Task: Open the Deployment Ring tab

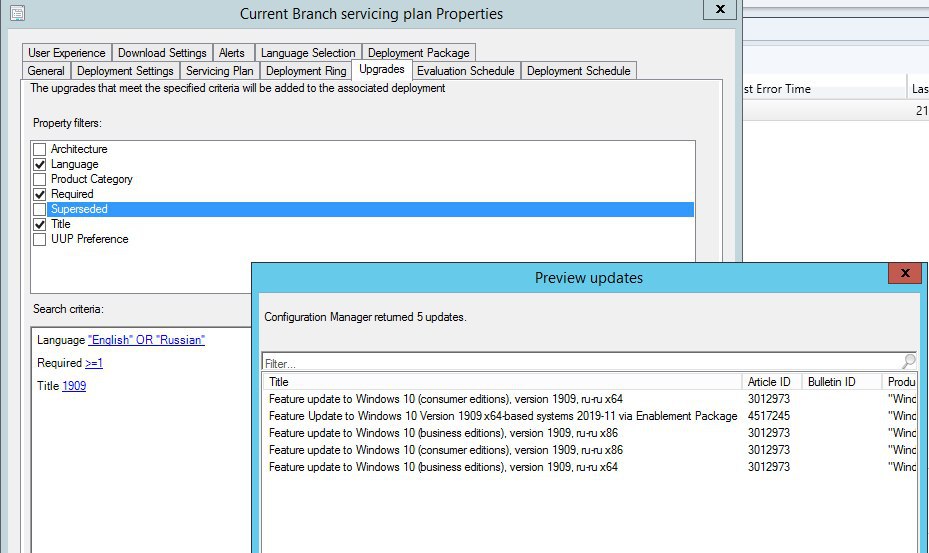Action: click(306, 71)
